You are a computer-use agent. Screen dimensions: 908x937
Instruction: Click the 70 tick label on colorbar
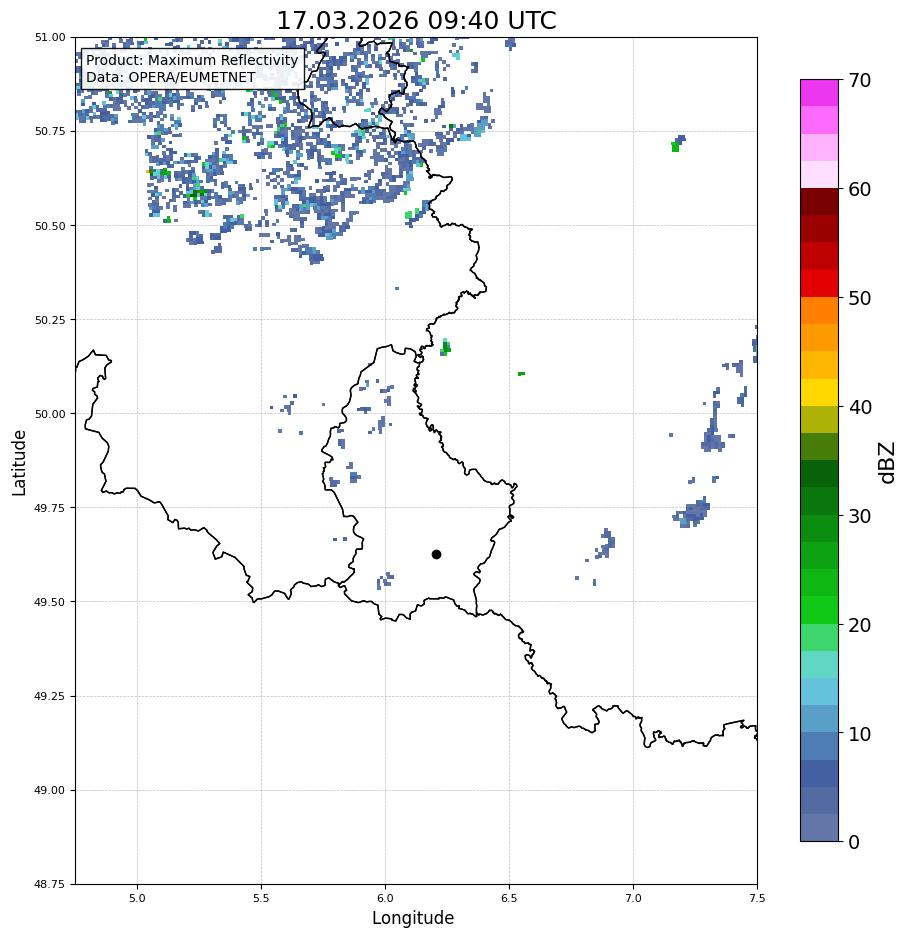tap(860, 80)
